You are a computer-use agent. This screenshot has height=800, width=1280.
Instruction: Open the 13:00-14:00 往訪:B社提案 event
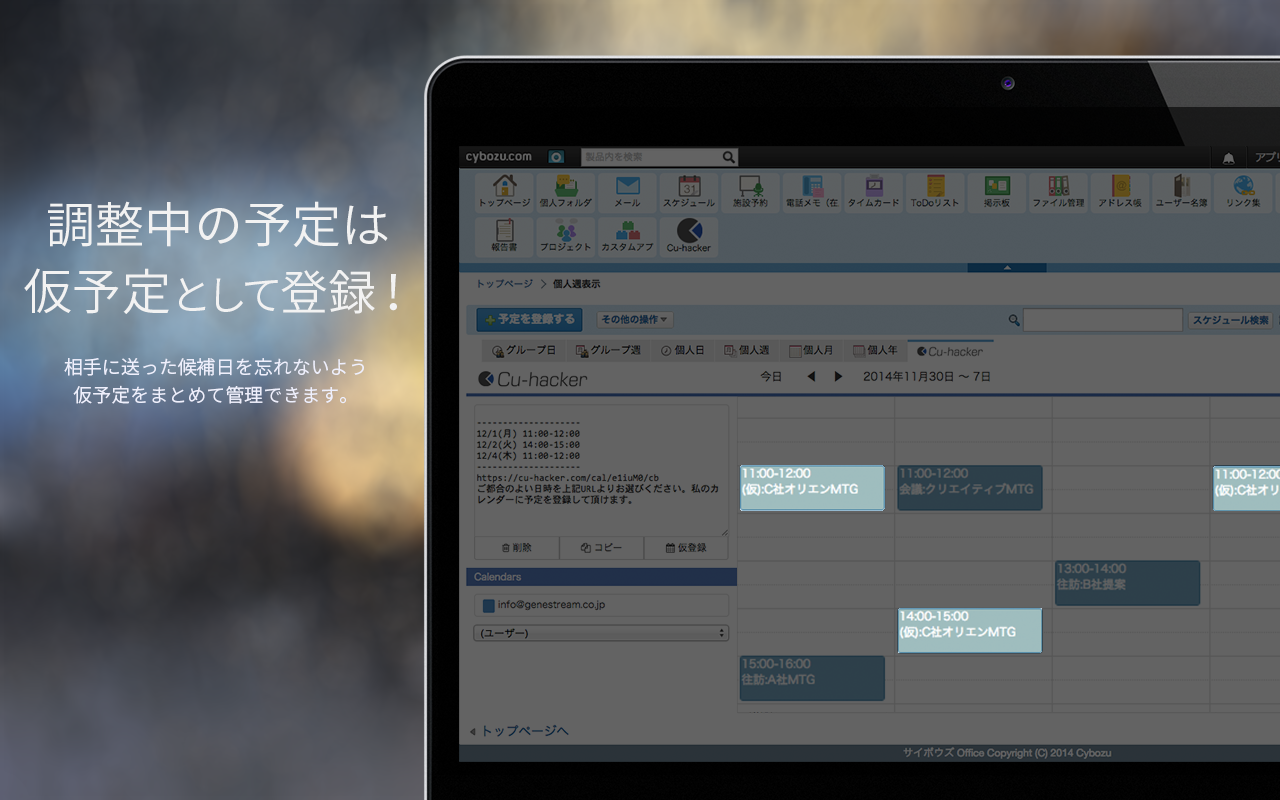(x=1127, y=583)
